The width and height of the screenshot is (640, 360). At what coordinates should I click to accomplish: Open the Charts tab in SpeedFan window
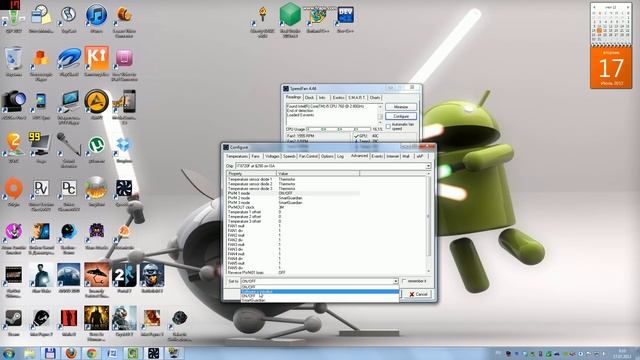coord(375,98)
